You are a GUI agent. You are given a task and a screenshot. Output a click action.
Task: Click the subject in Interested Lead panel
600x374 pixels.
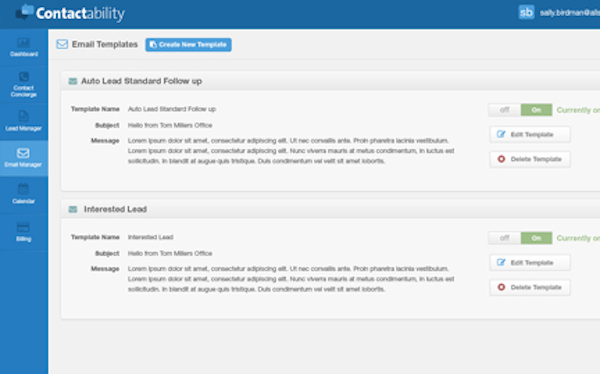tap(170, 254)
